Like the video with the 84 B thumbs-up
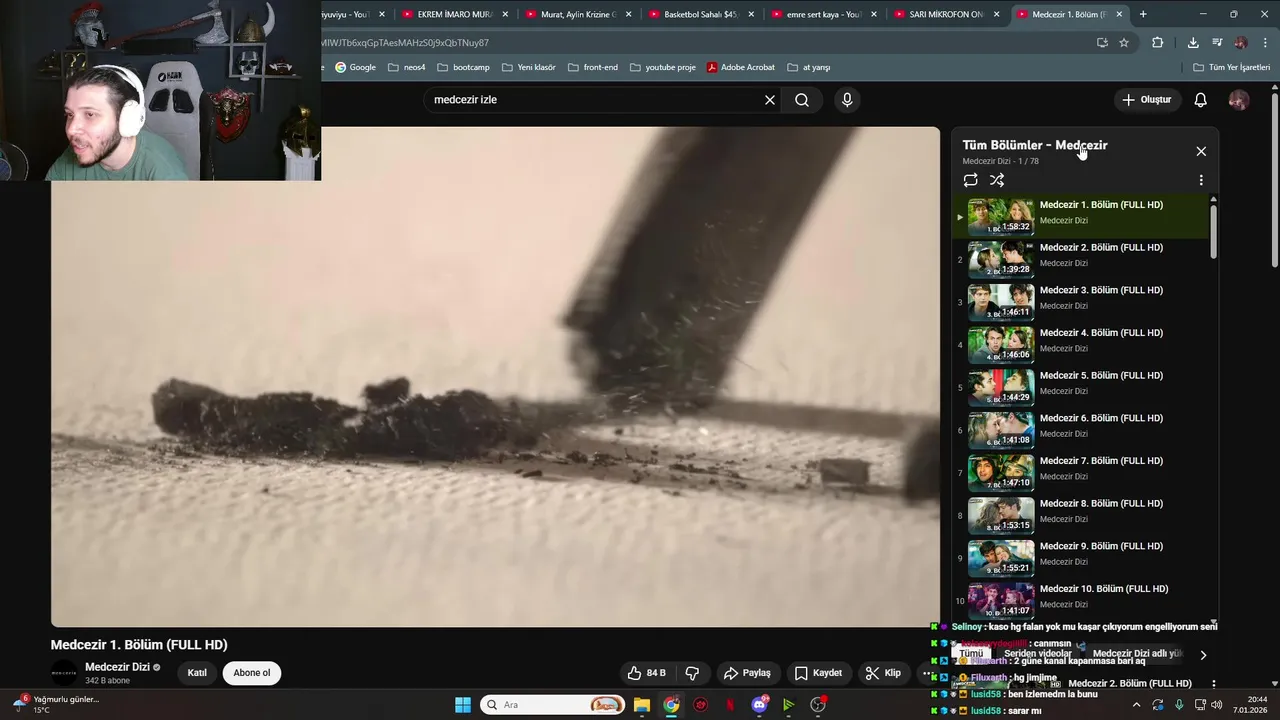 tap(646, 673)
